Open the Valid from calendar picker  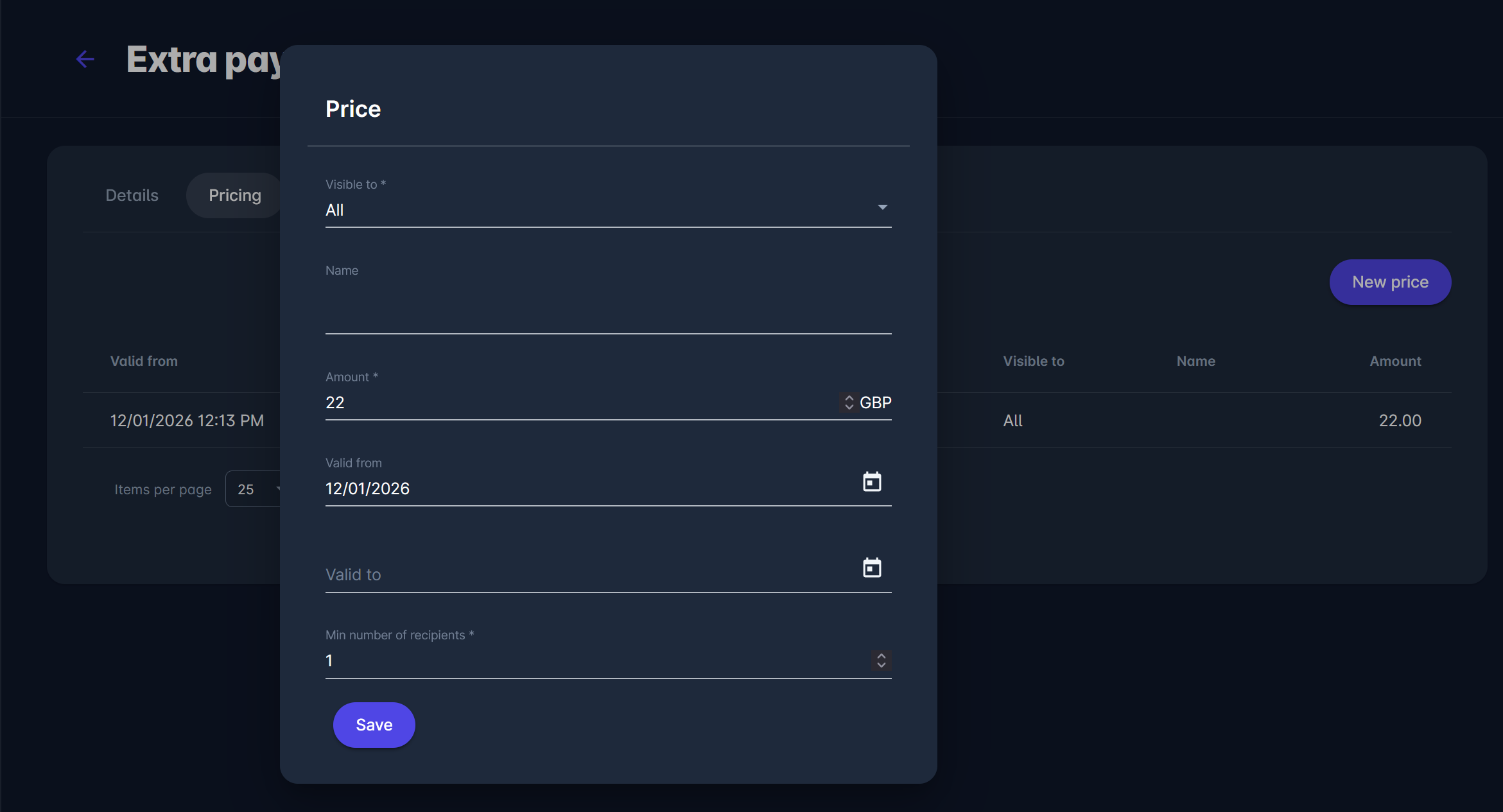[x=871, y=482]
